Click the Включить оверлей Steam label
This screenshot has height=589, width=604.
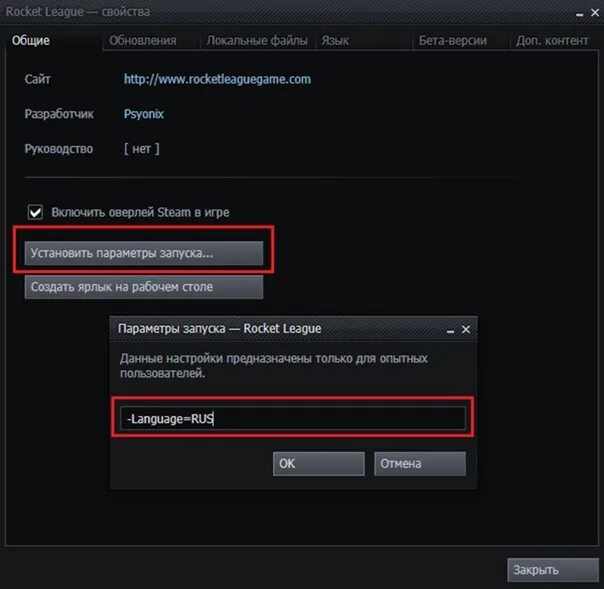[x=140, y=212]
